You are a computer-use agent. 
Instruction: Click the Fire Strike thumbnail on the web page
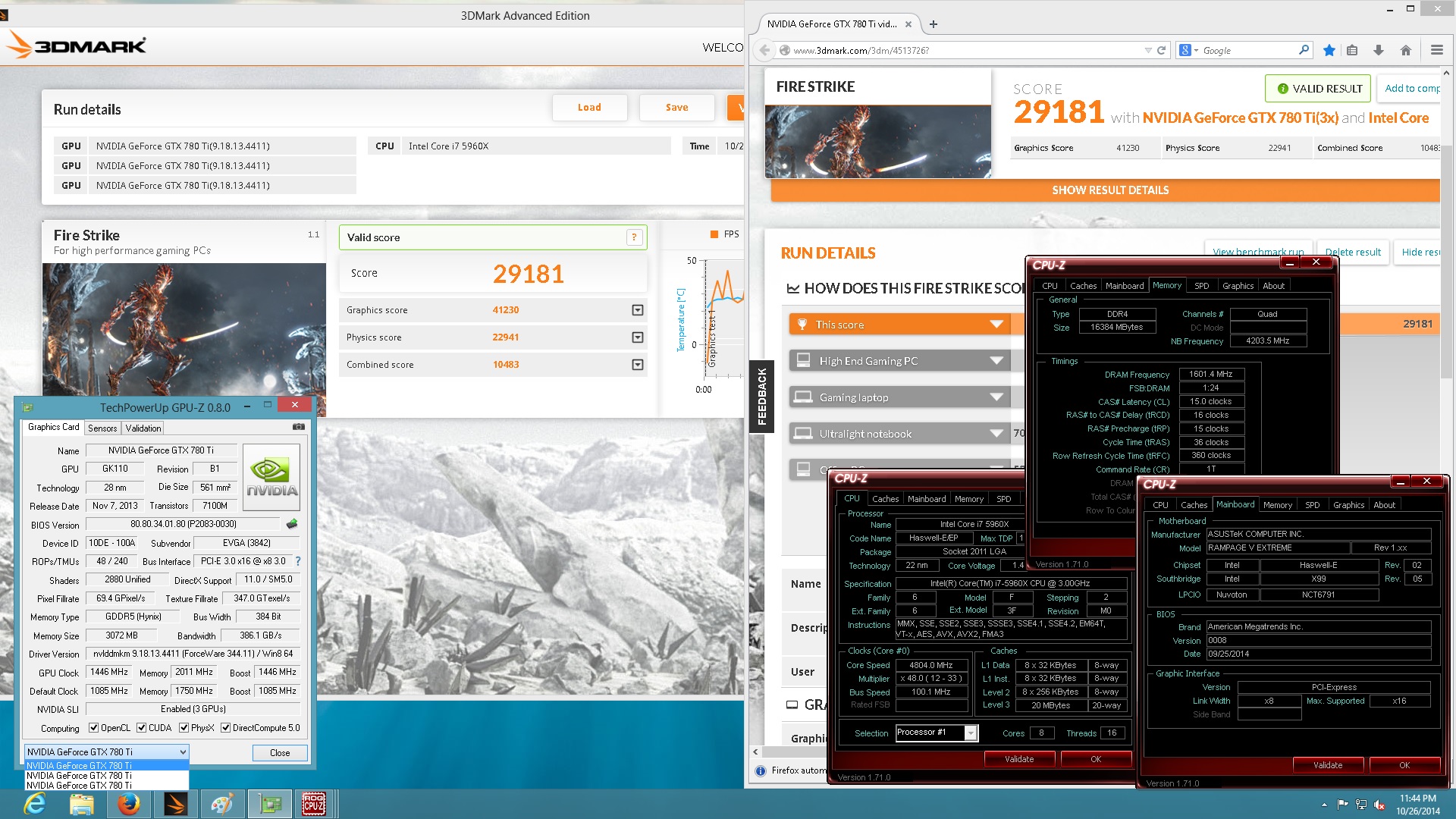[x=878, y=142]
